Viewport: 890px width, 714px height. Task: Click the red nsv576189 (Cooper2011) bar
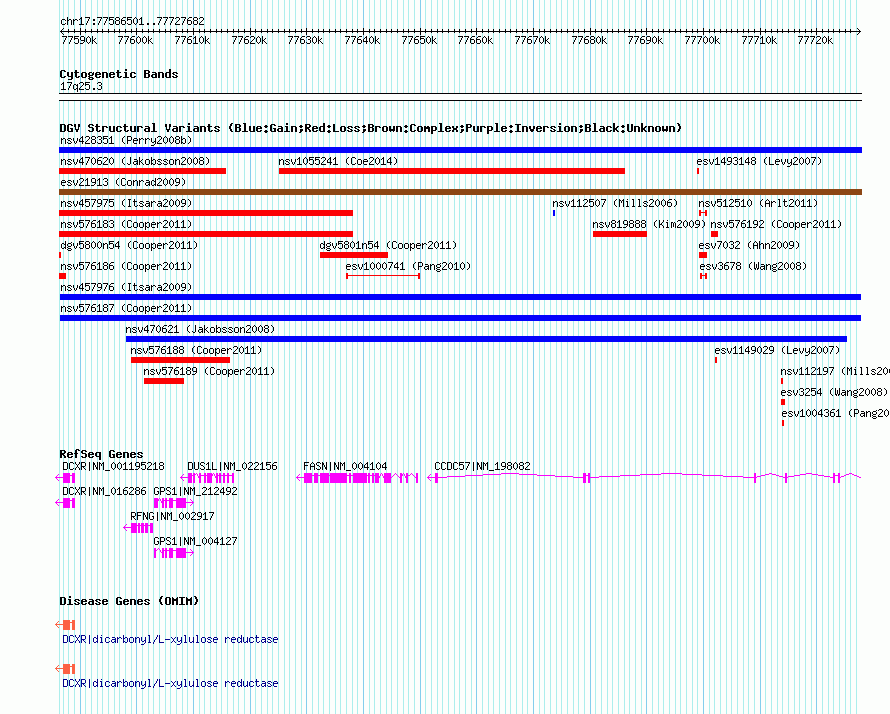(164, 381)
